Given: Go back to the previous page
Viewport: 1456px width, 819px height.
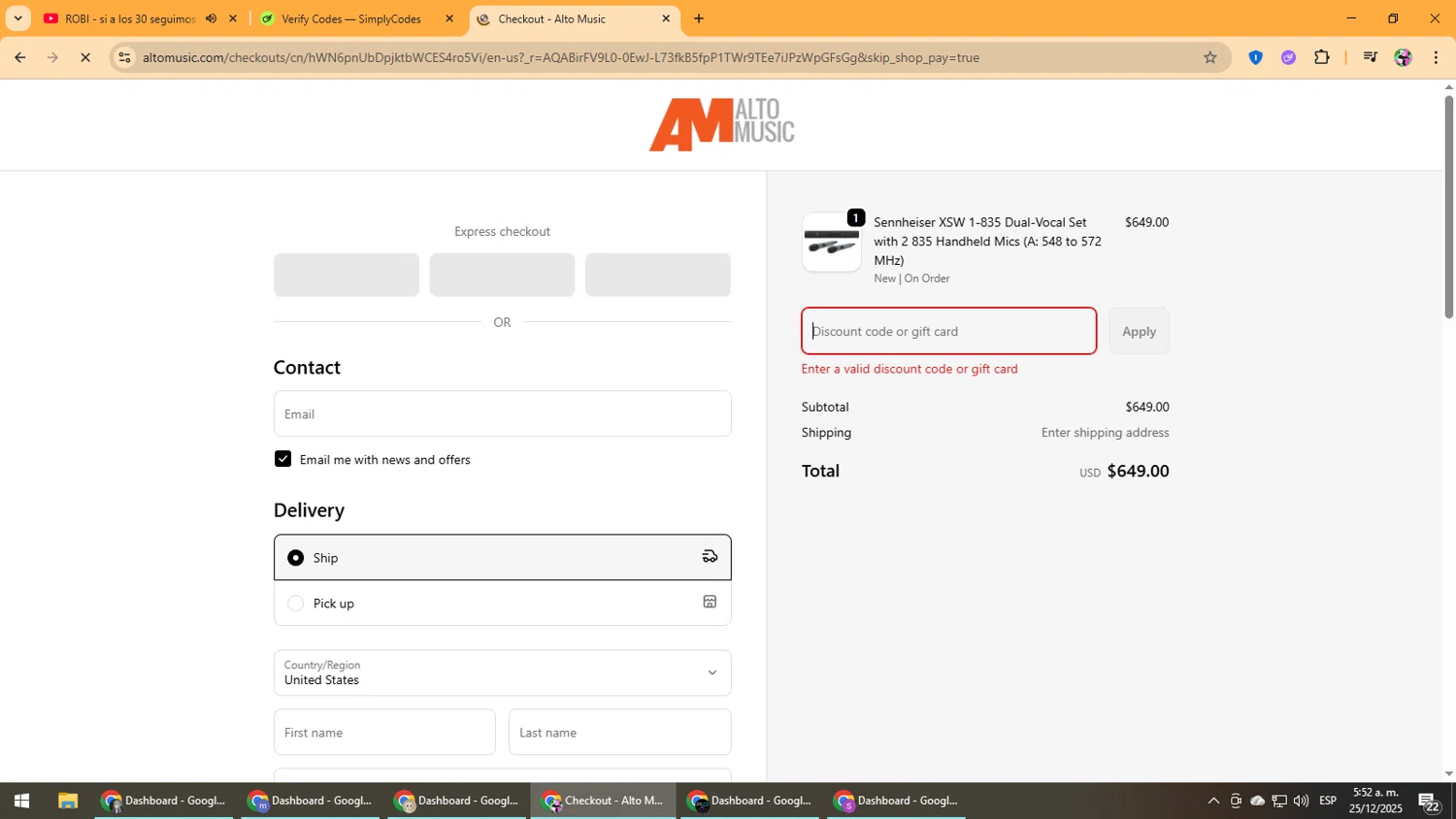Looking at the screenshot, I should 19,57.
